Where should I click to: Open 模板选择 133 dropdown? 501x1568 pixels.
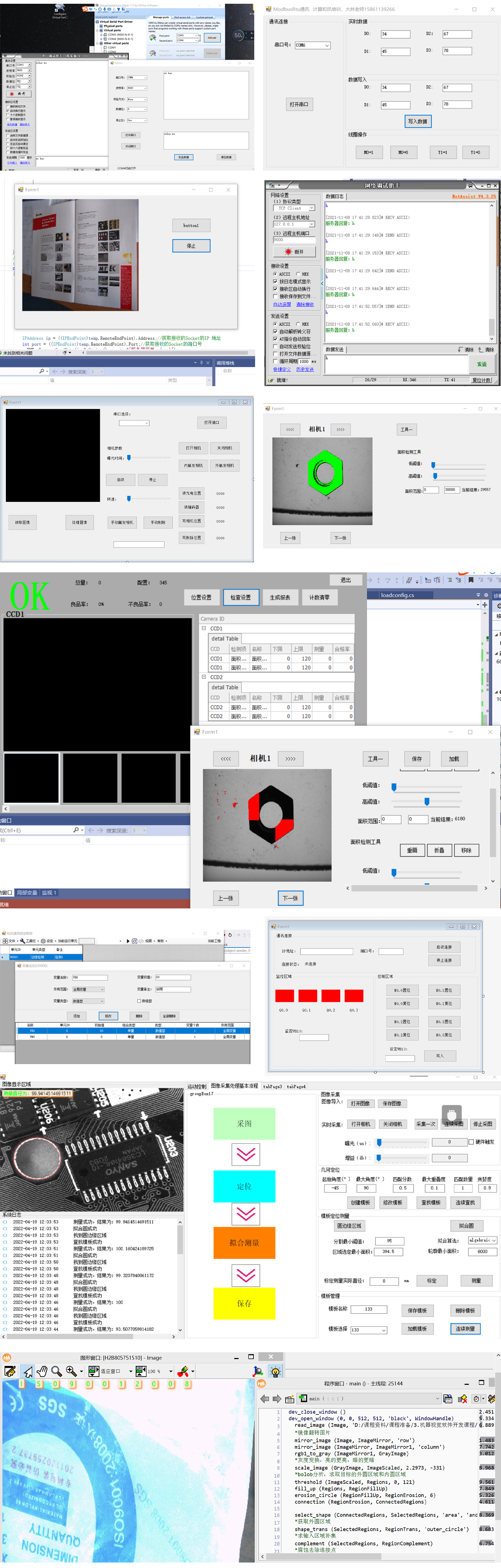[368, 1330]
